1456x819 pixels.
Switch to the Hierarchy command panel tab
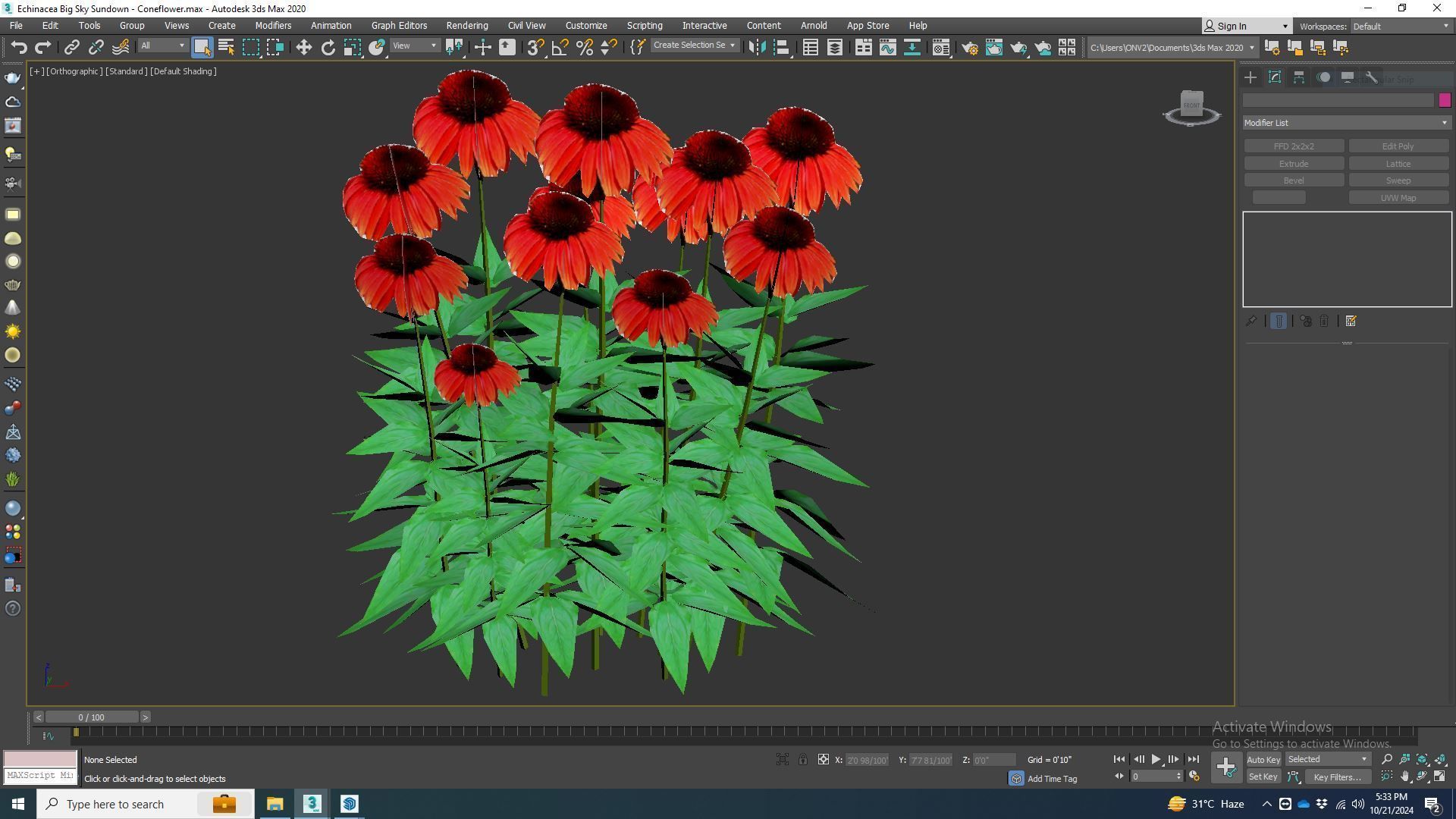(1299, 77)
